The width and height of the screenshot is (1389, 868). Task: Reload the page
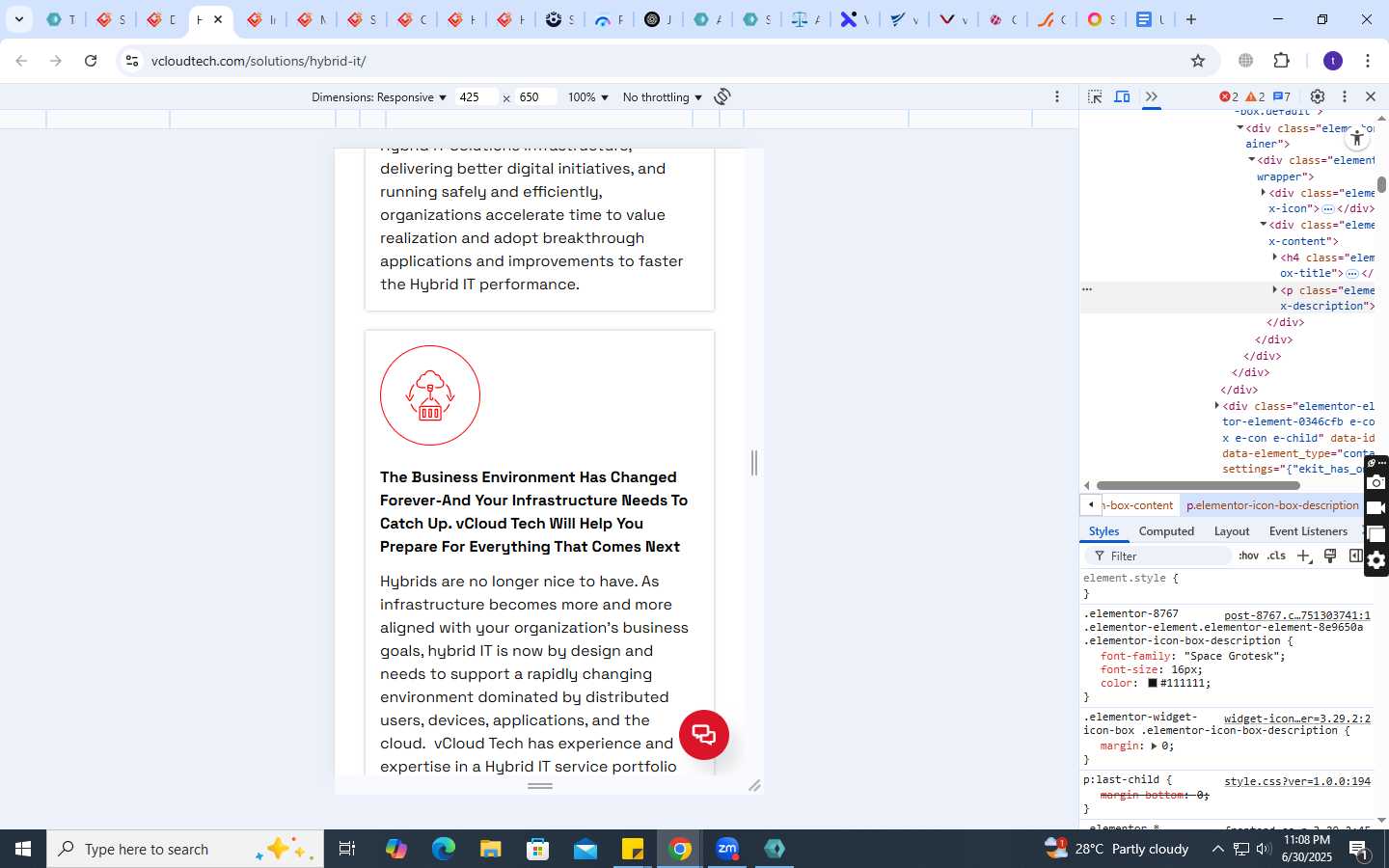click(x=91, y=61)
